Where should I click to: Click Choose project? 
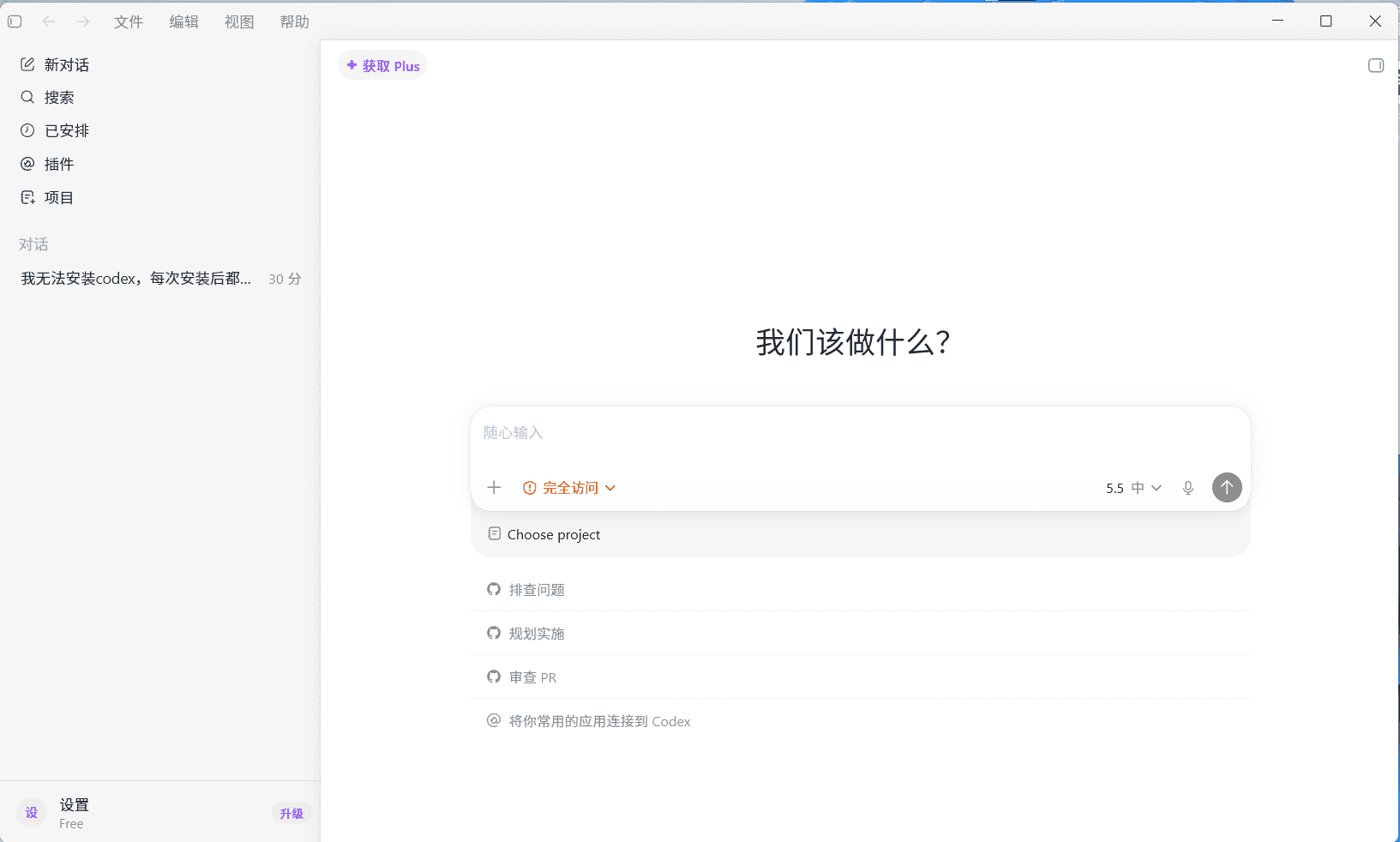[544, 534]
